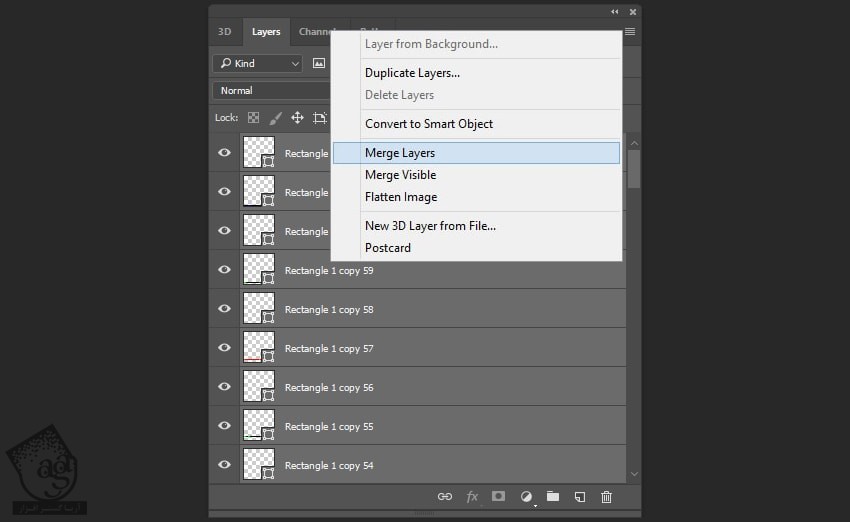
Task: Select Convert to Smart Object
Action: click(429, 124)
